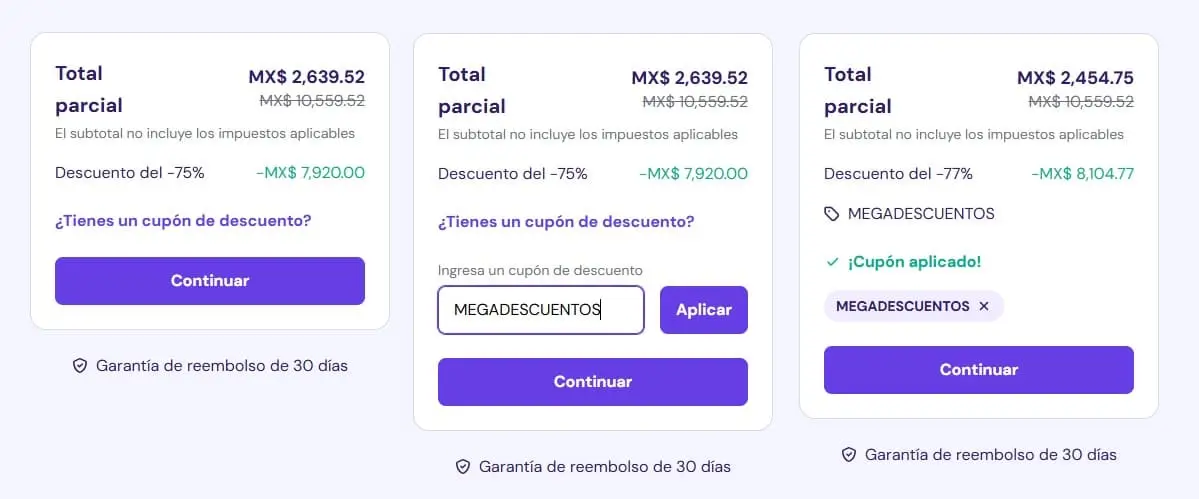Collapse ¿Tienes un cupón de descuento? in middle card
Screen dimensions: 1199x499
click(567, 222)
